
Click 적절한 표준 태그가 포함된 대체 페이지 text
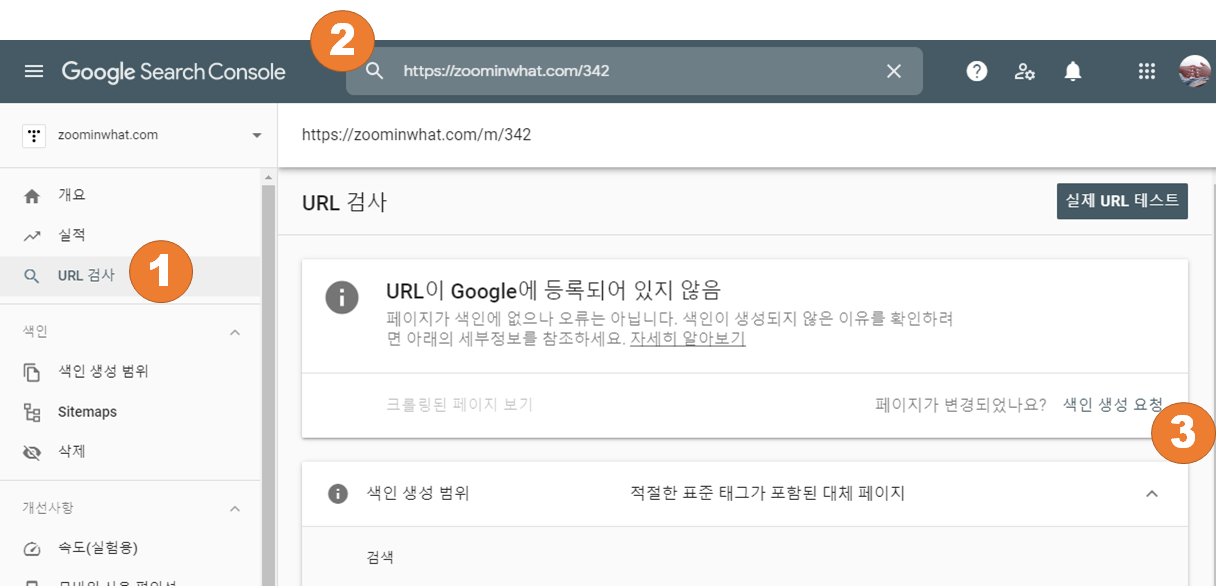point(767,494)
